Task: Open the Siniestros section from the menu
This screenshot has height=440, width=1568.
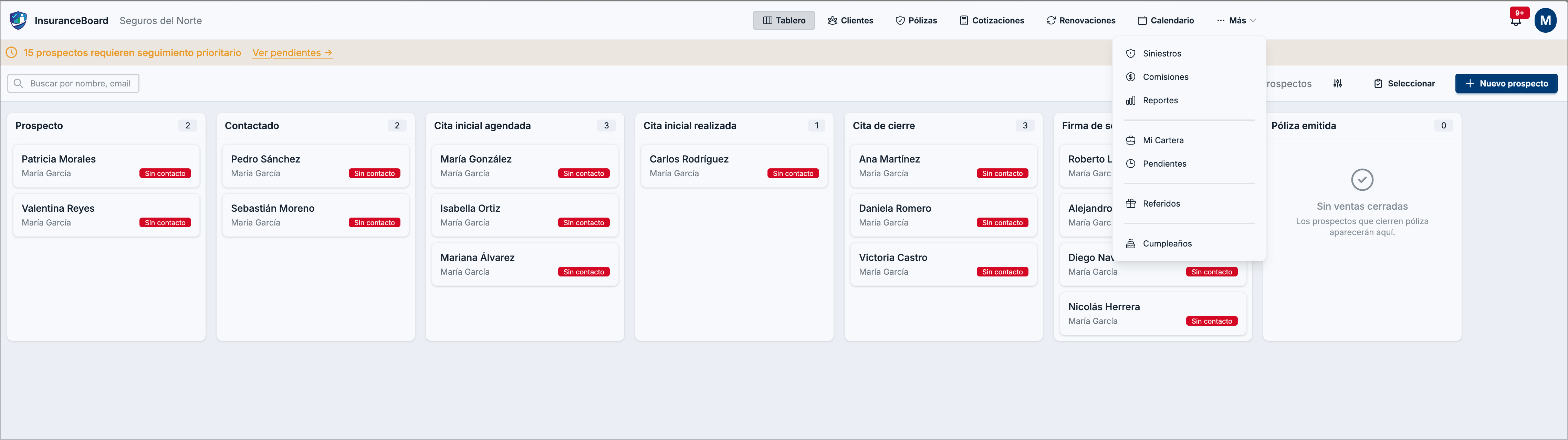Action: 1161,53
